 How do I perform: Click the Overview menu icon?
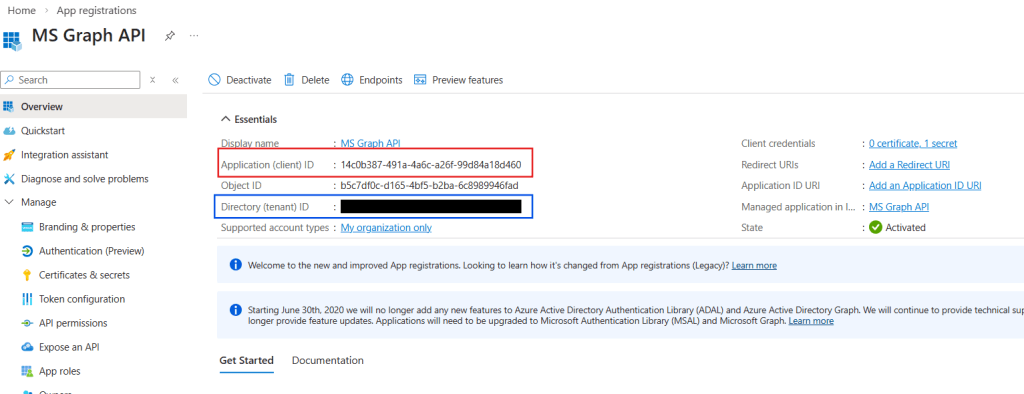click(x=9, y=107)
